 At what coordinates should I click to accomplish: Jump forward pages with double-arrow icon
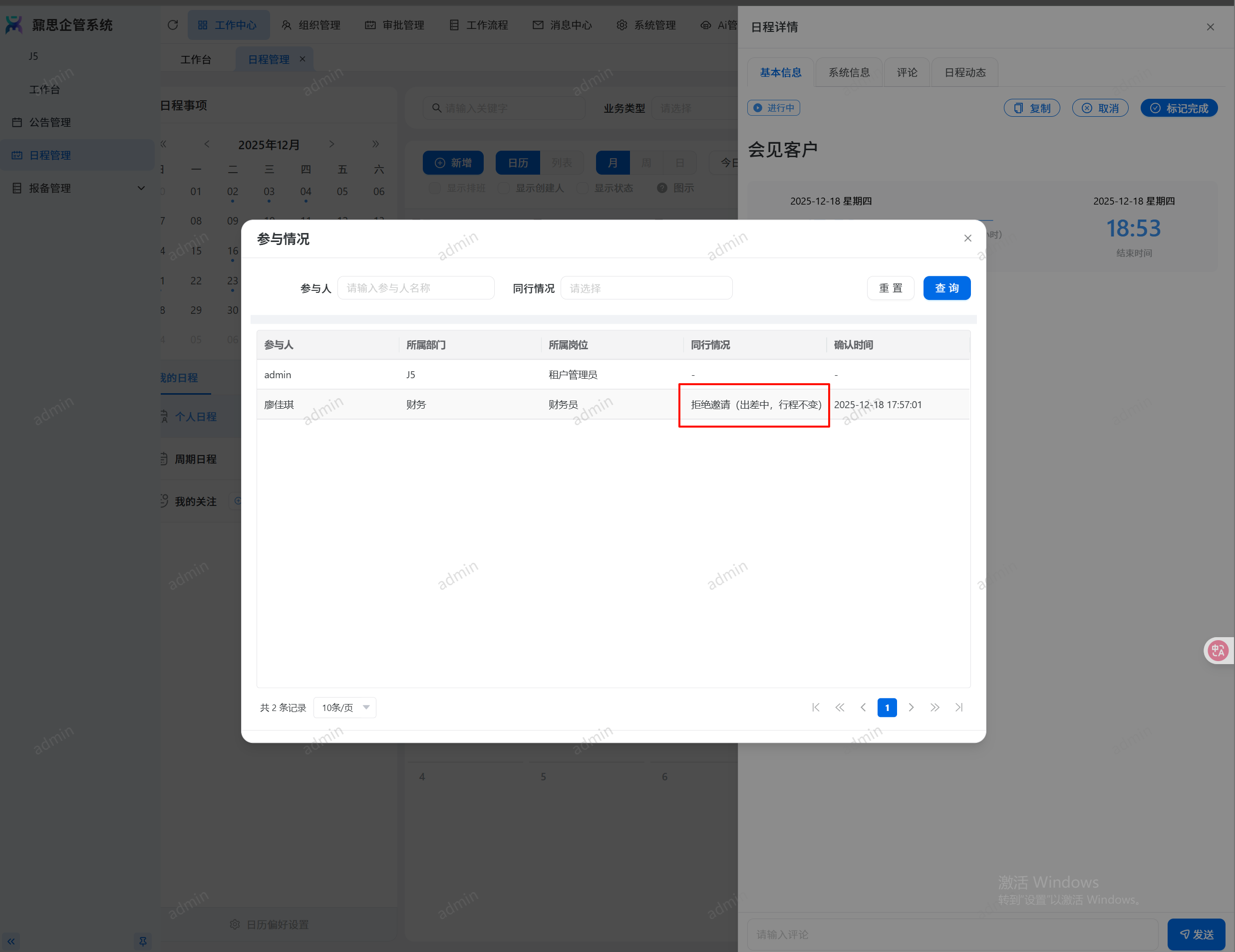point(934,707)
